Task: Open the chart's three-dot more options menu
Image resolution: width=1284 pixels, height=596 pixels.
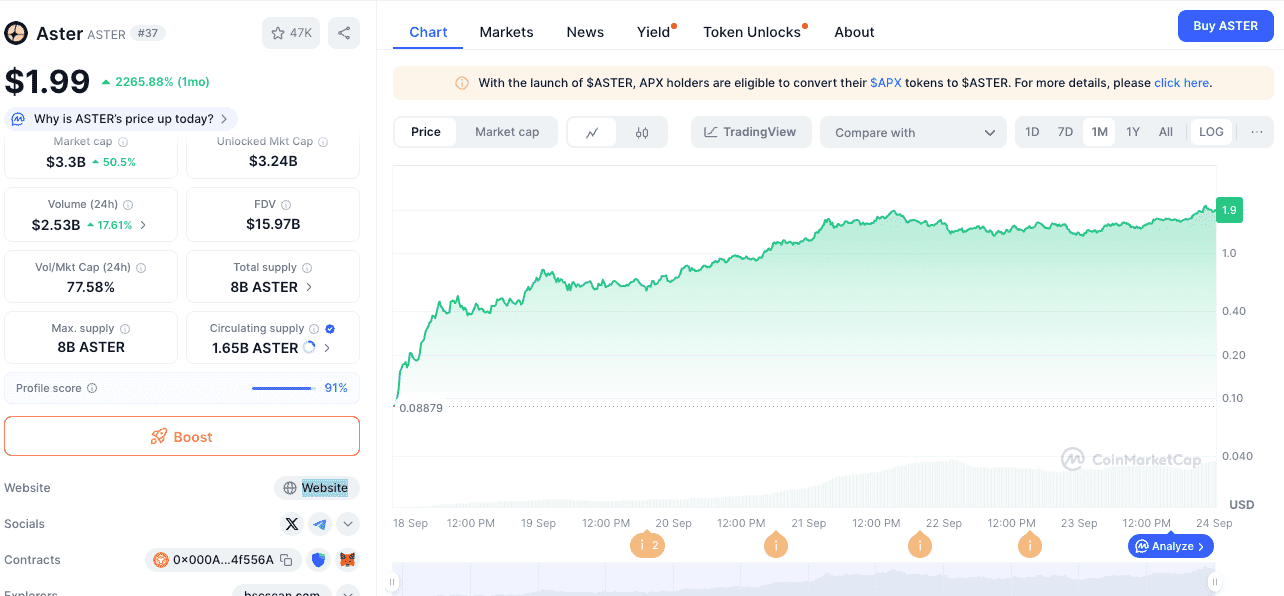Action: [x=1257, y=132]
